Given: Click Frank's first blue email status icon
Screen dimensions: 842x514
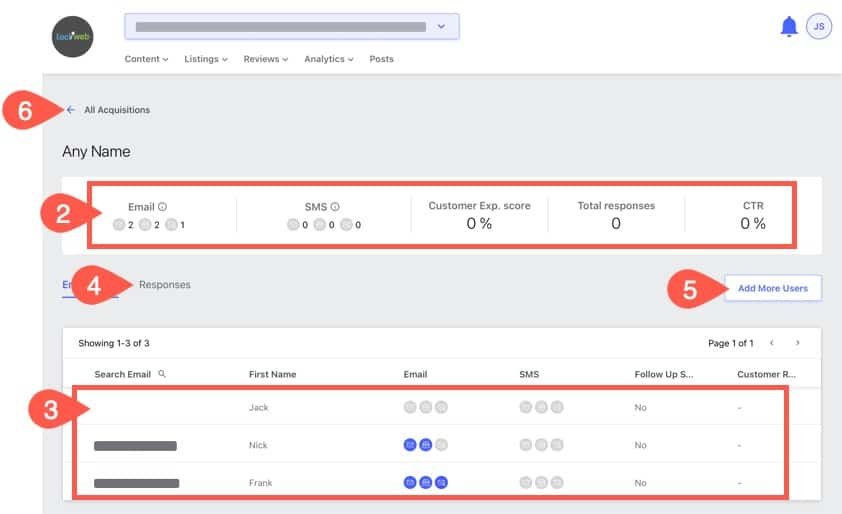Looking at the screenshot, I should pyautogui.click(x=410, y=482).
